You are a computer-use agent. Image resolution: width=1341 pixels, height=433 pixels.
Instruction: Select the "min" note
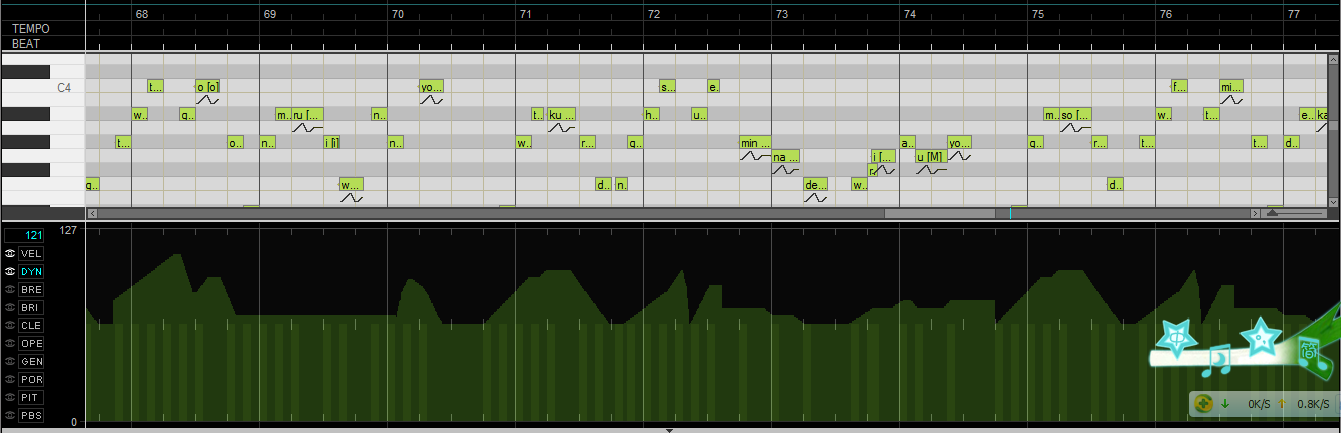point(755,143)
